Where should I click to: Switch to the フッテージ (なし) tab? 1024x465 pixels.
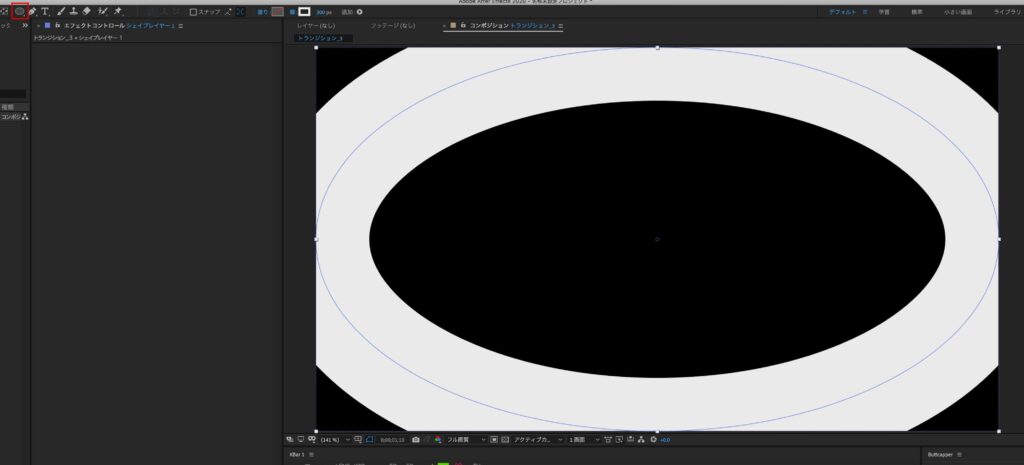pos(392,25)
